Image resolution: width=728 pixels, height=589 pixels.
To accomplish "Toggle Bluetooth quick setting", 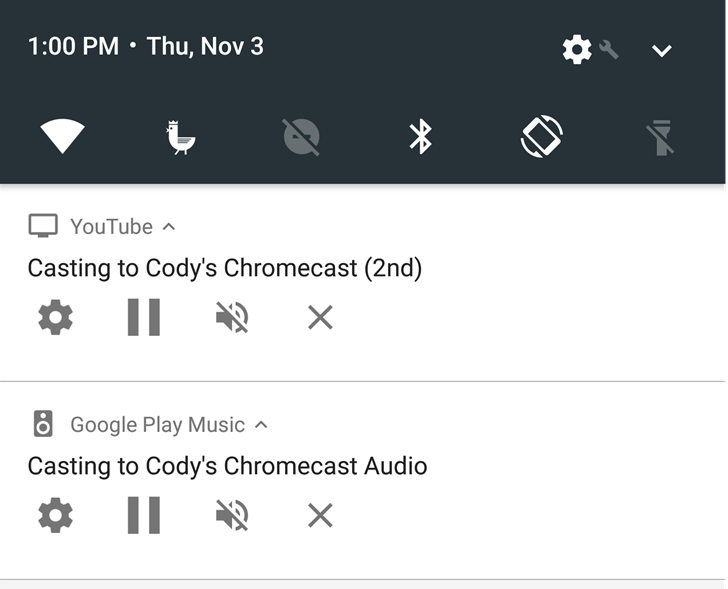I will pos(421,136).
